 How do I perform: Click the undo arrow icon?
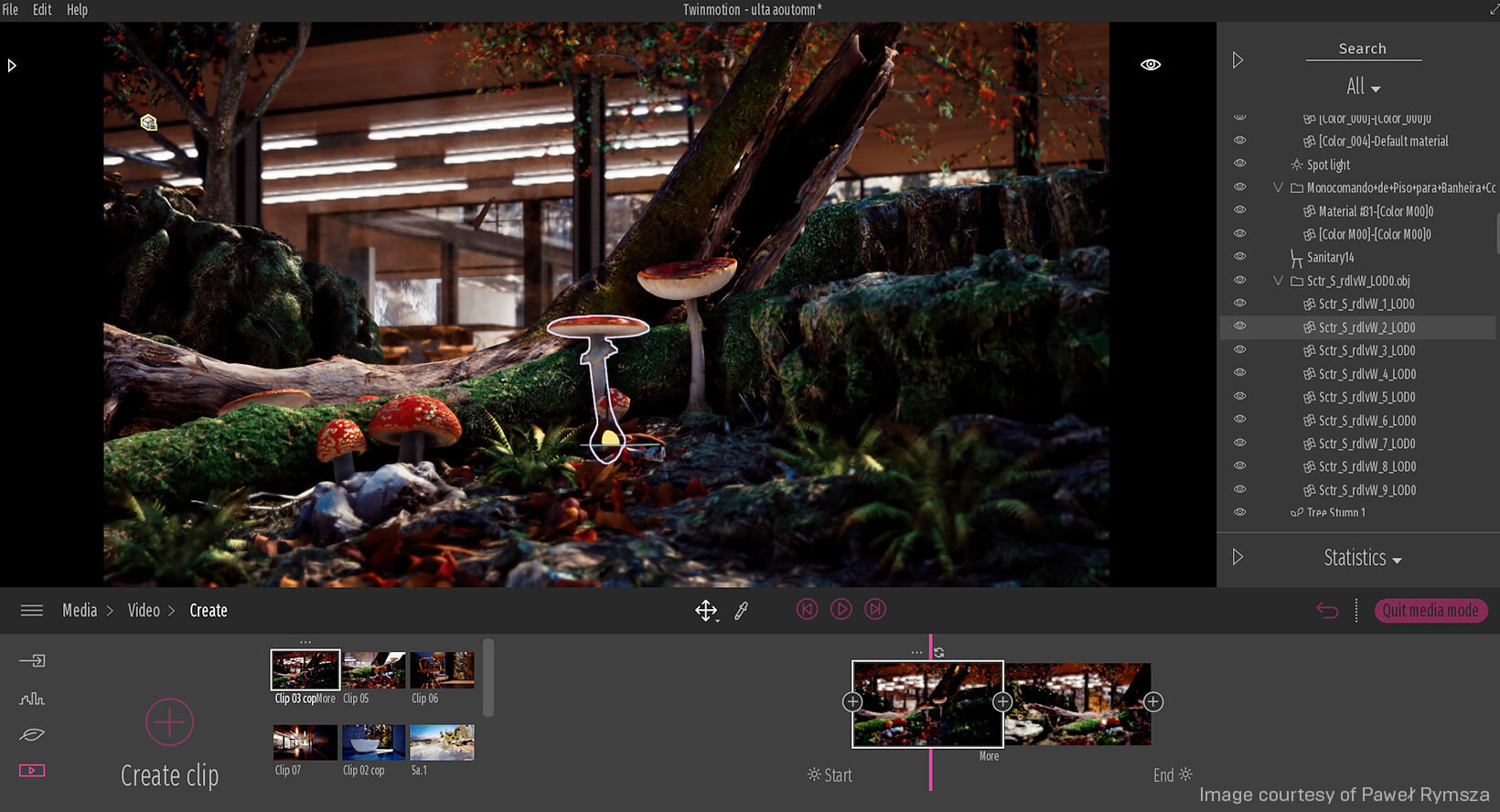coord(1326,610)
